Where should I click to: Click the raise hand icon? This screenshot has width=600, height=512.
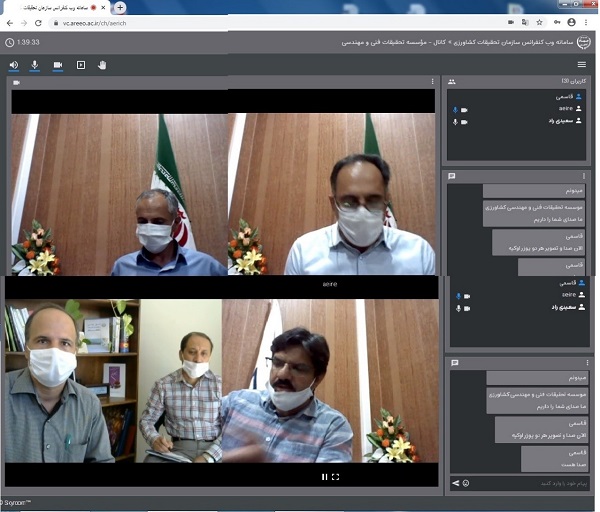coord(102,65)
